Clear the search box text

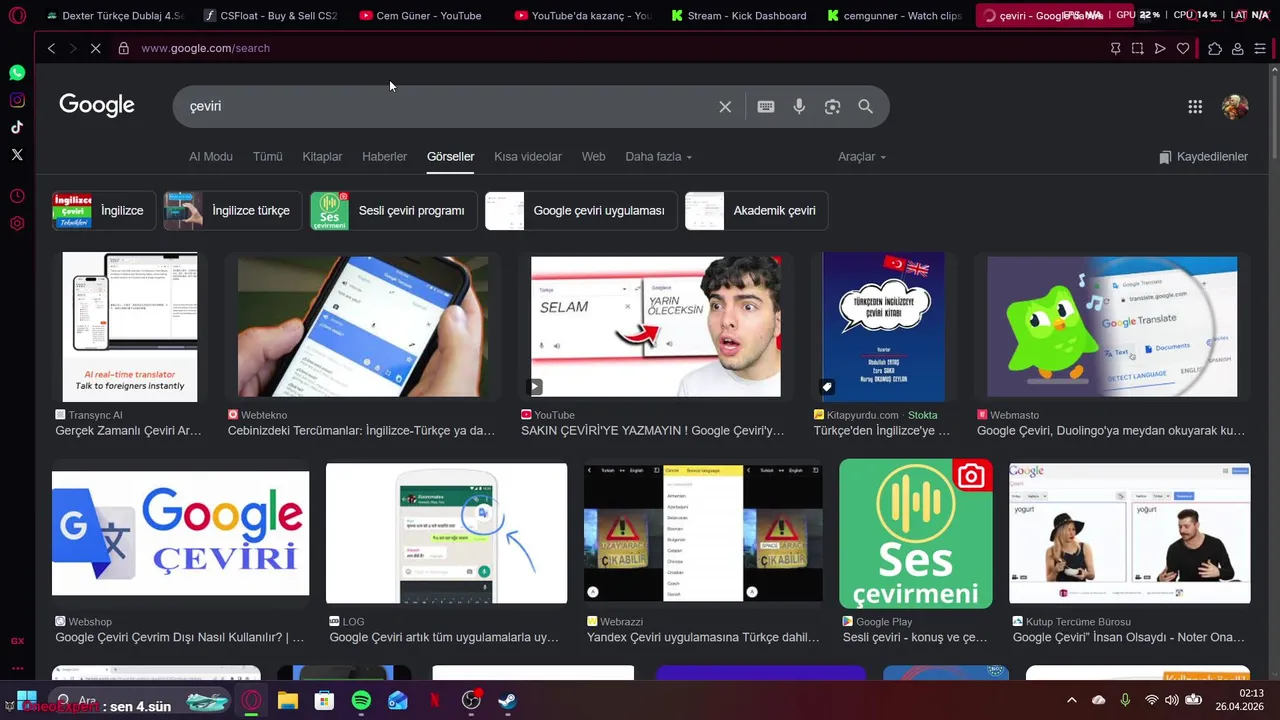pos(725,107)
